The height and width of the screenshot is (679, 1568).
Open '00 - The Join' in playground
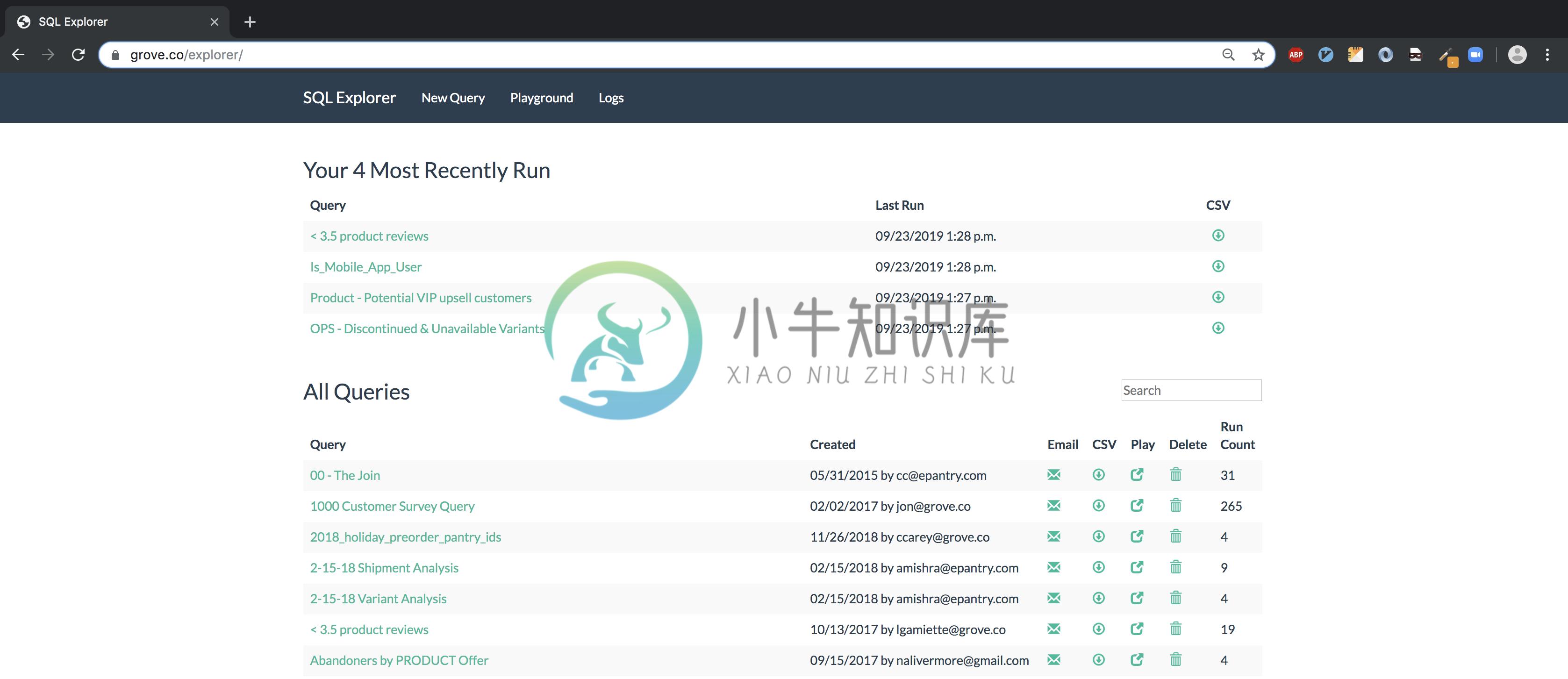click(1137, 475)
